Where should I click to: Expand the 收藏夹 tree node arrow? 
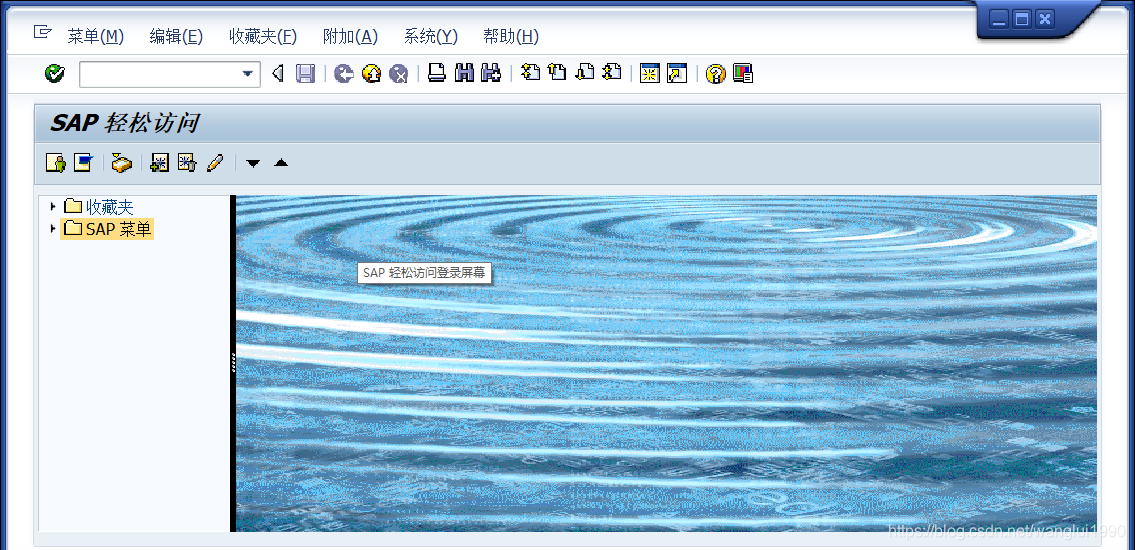53,206
